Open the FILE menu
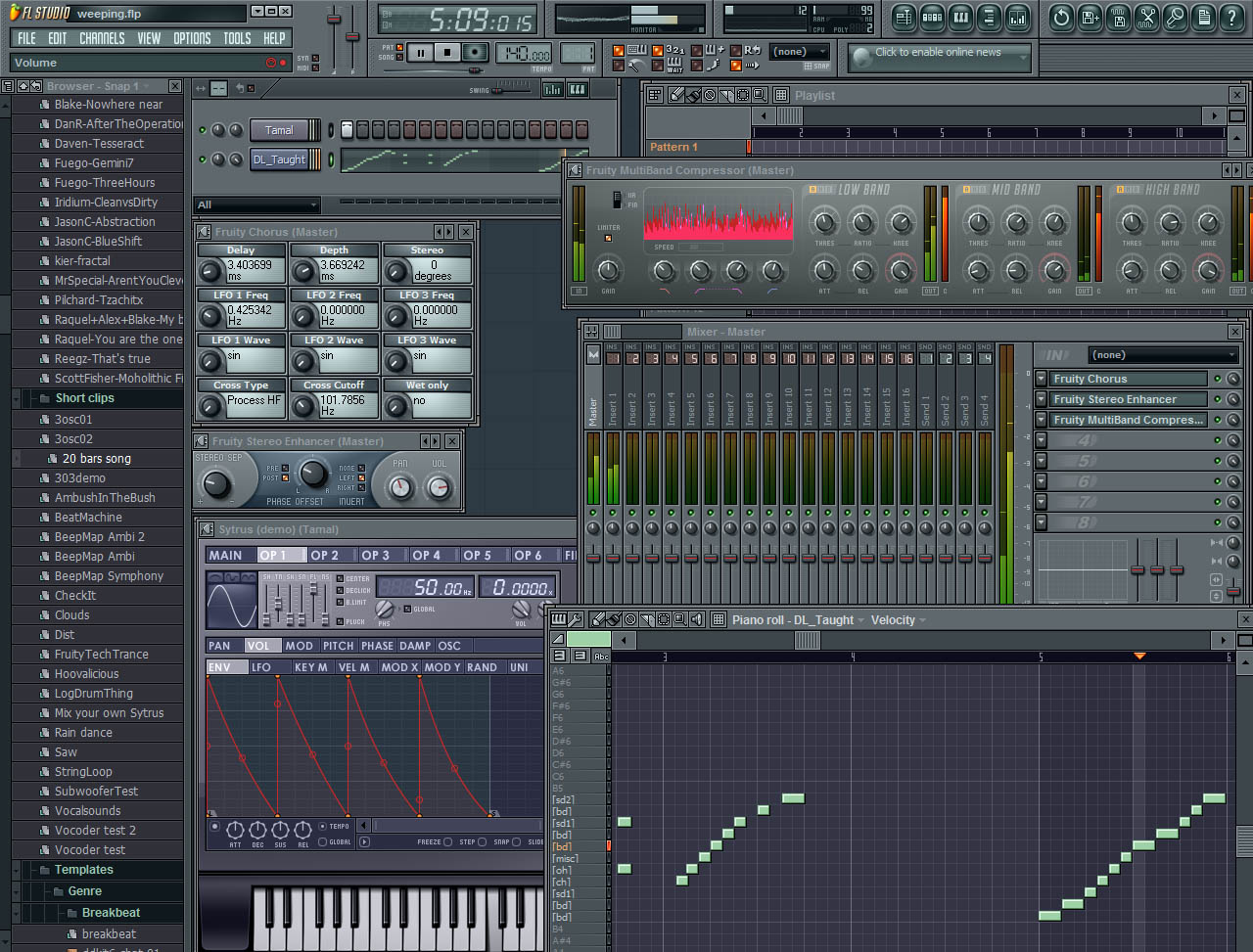Screen dimensions: 1253x952 tap(26, 38)
